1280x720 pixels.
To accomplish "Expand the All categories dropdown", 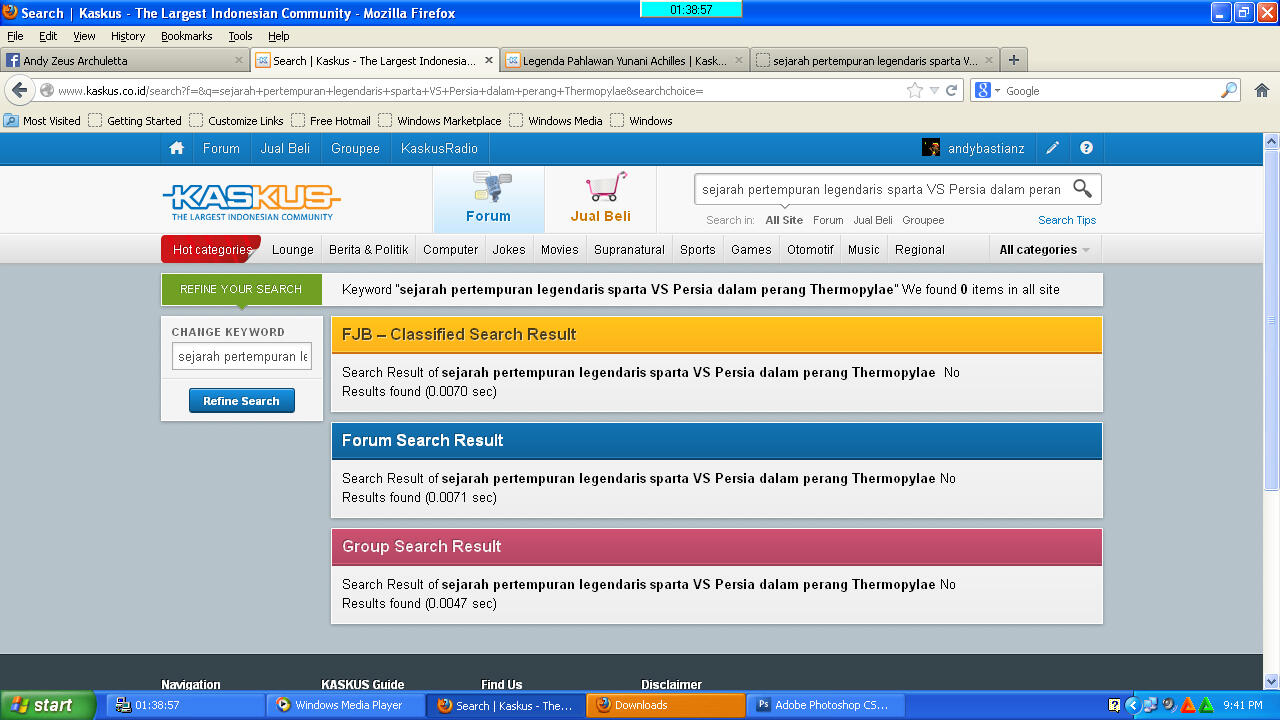I will click(1044, 250).
